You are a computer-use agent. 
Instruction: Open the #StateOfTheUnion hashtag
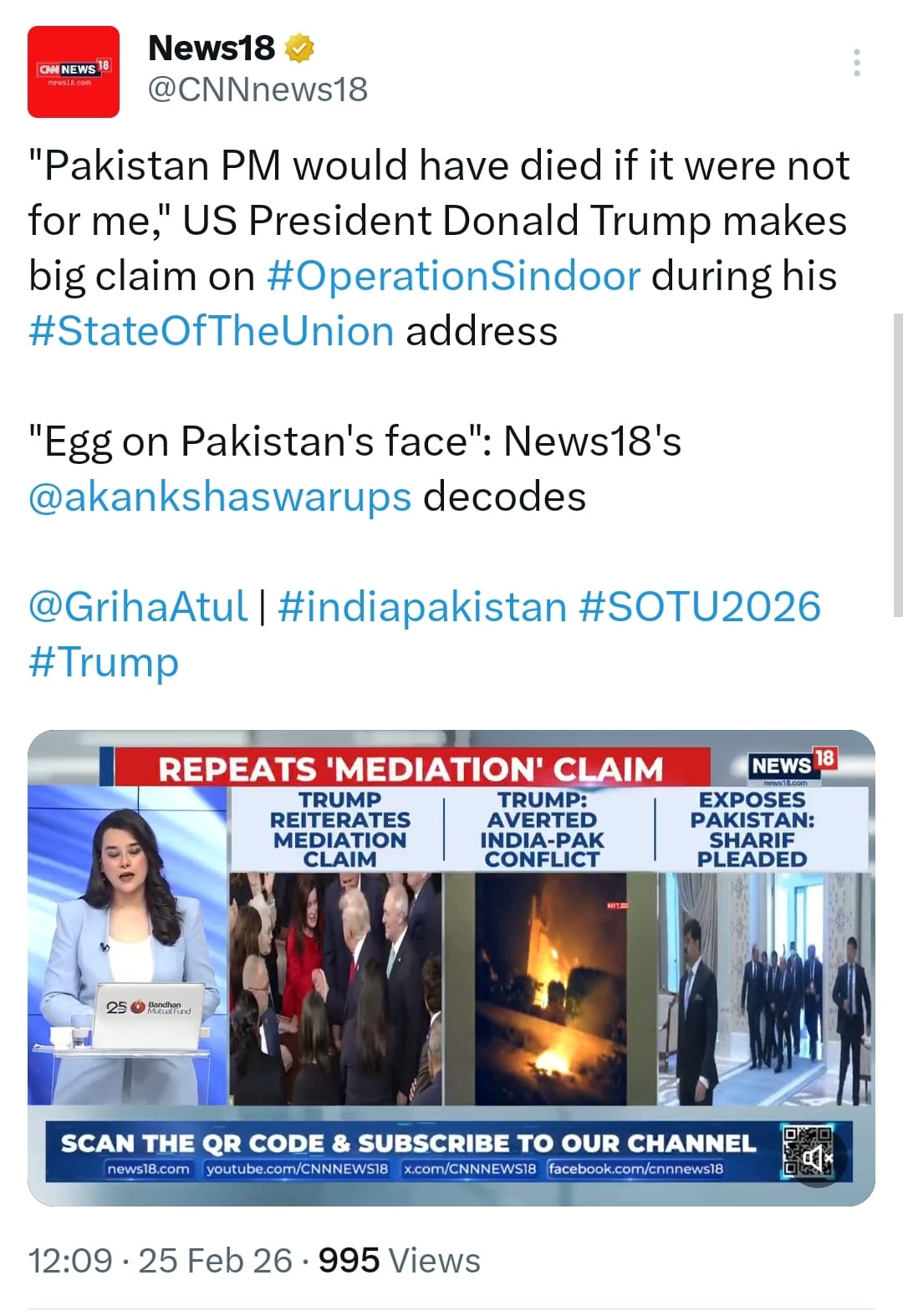pos(211,331)
